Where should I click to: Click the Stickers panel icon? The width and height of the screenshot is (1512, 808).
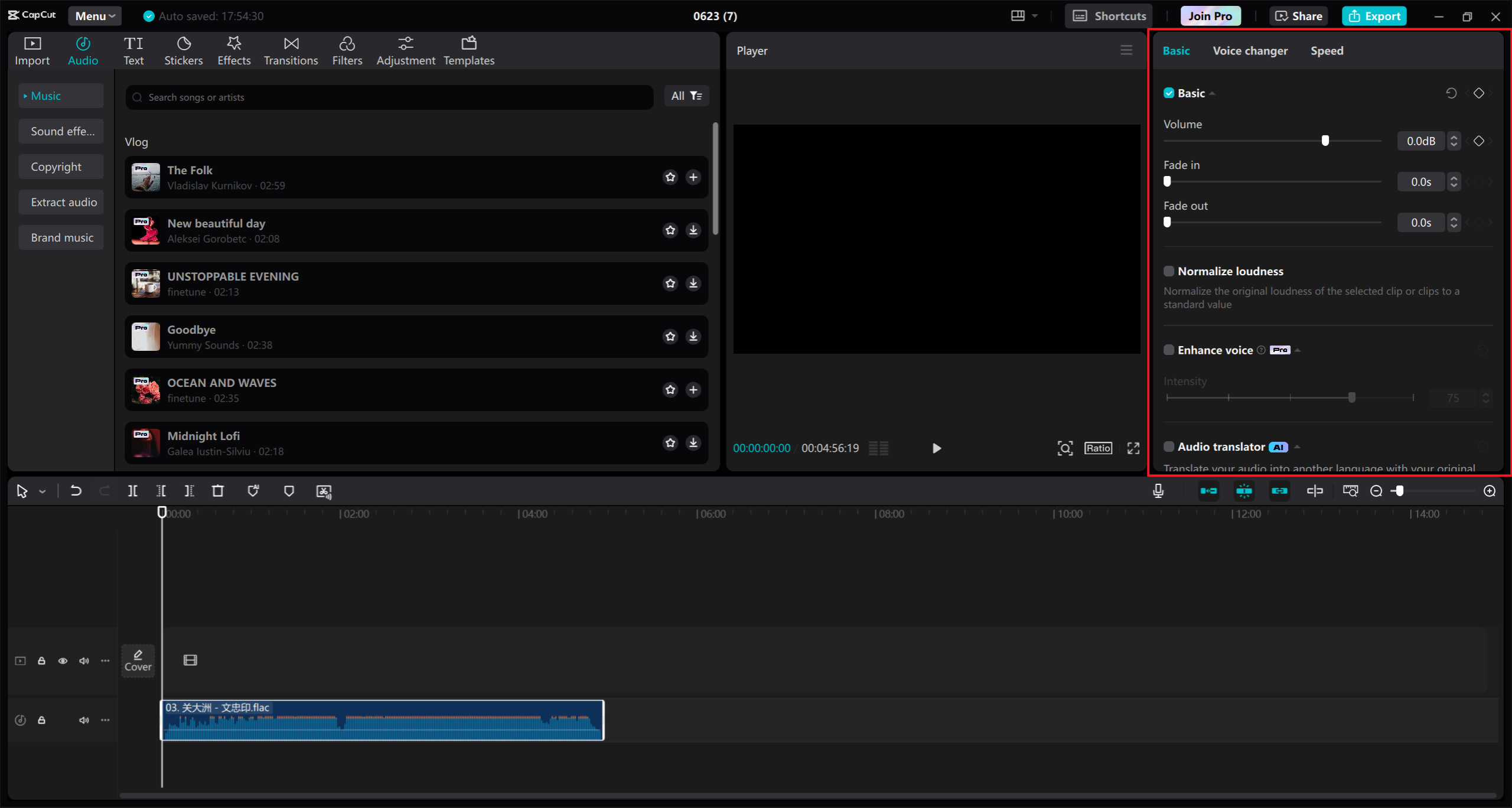click(x=184, y=50)
